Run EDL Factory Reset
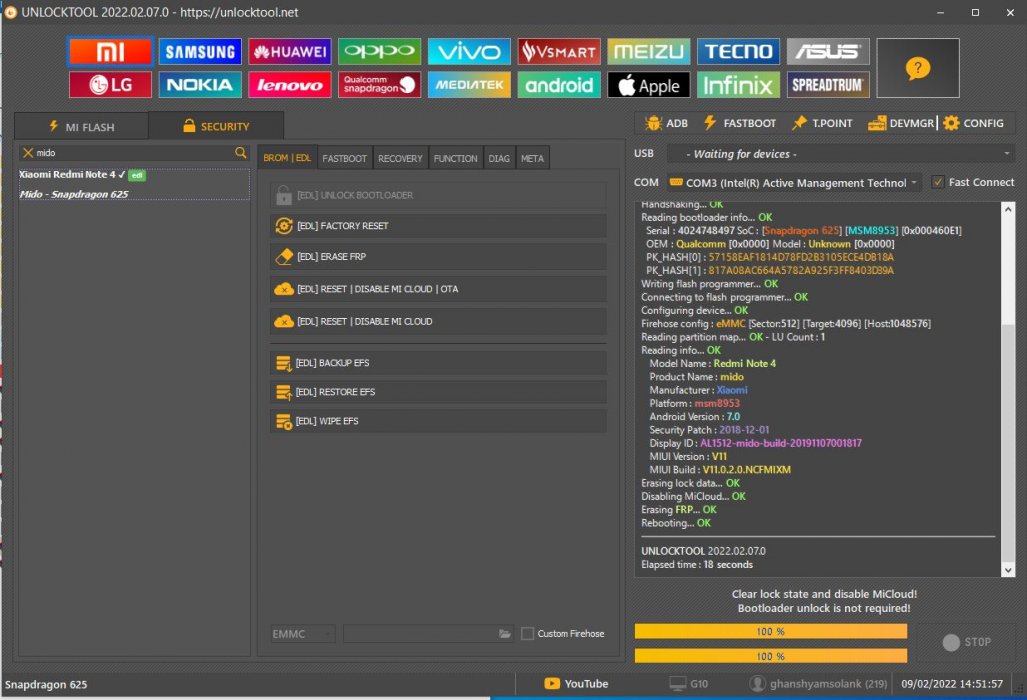 coord(438,226)
